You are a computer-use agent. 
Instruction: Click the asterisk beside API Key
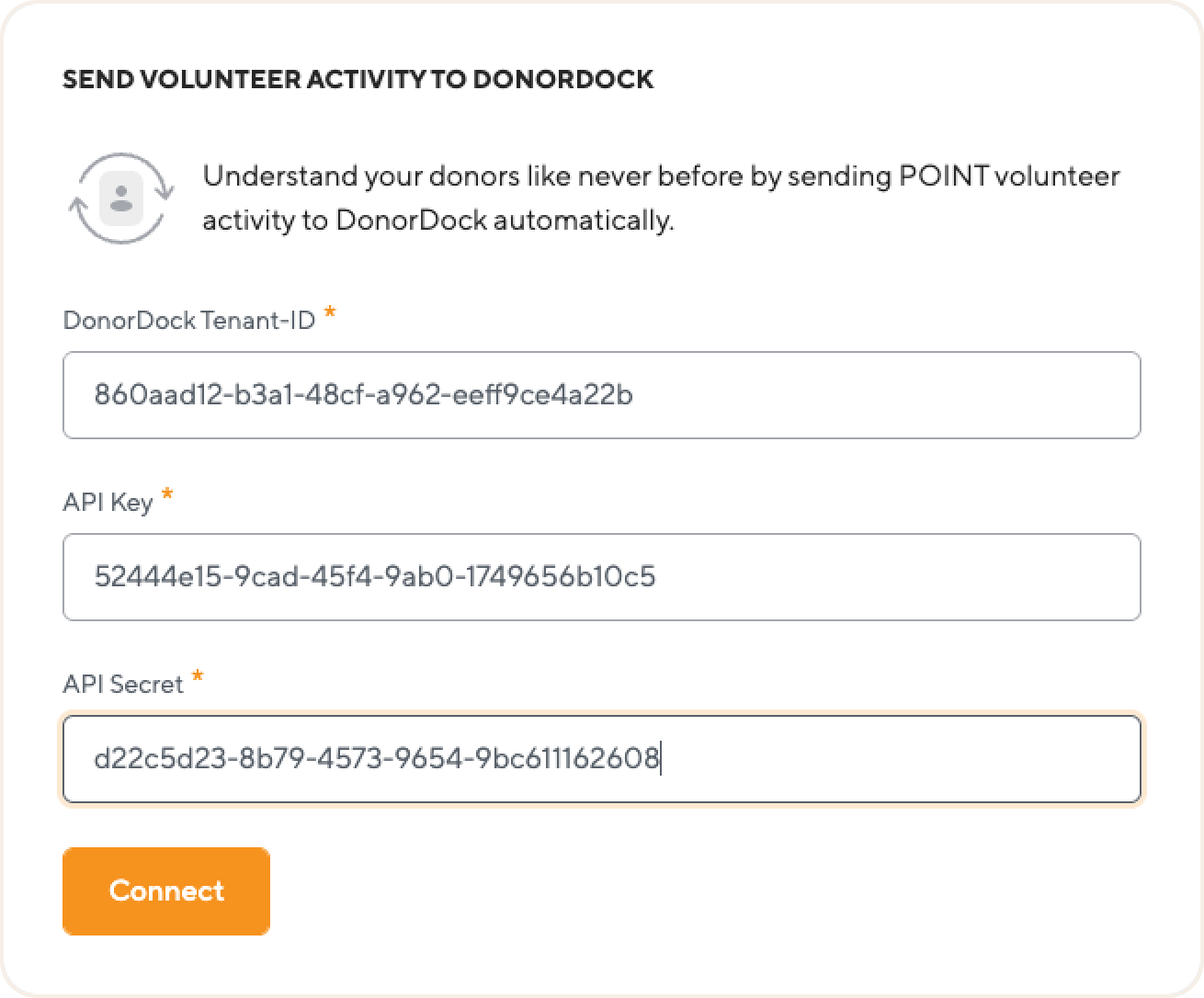click(166, 494)
